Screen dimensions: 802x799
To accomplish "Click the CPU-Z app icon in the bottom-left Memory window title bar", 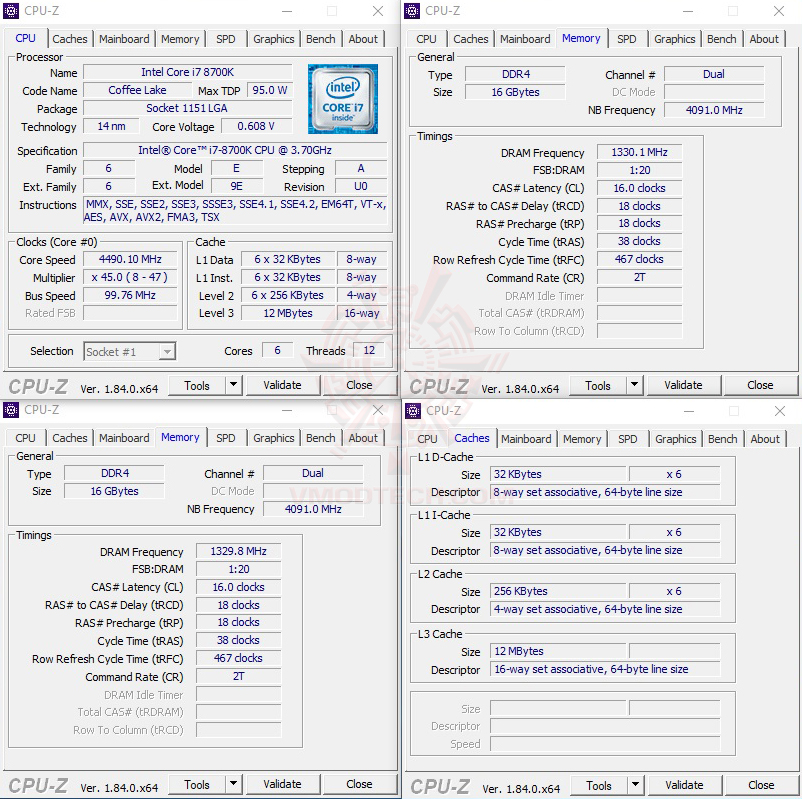I will coord(11,410).
